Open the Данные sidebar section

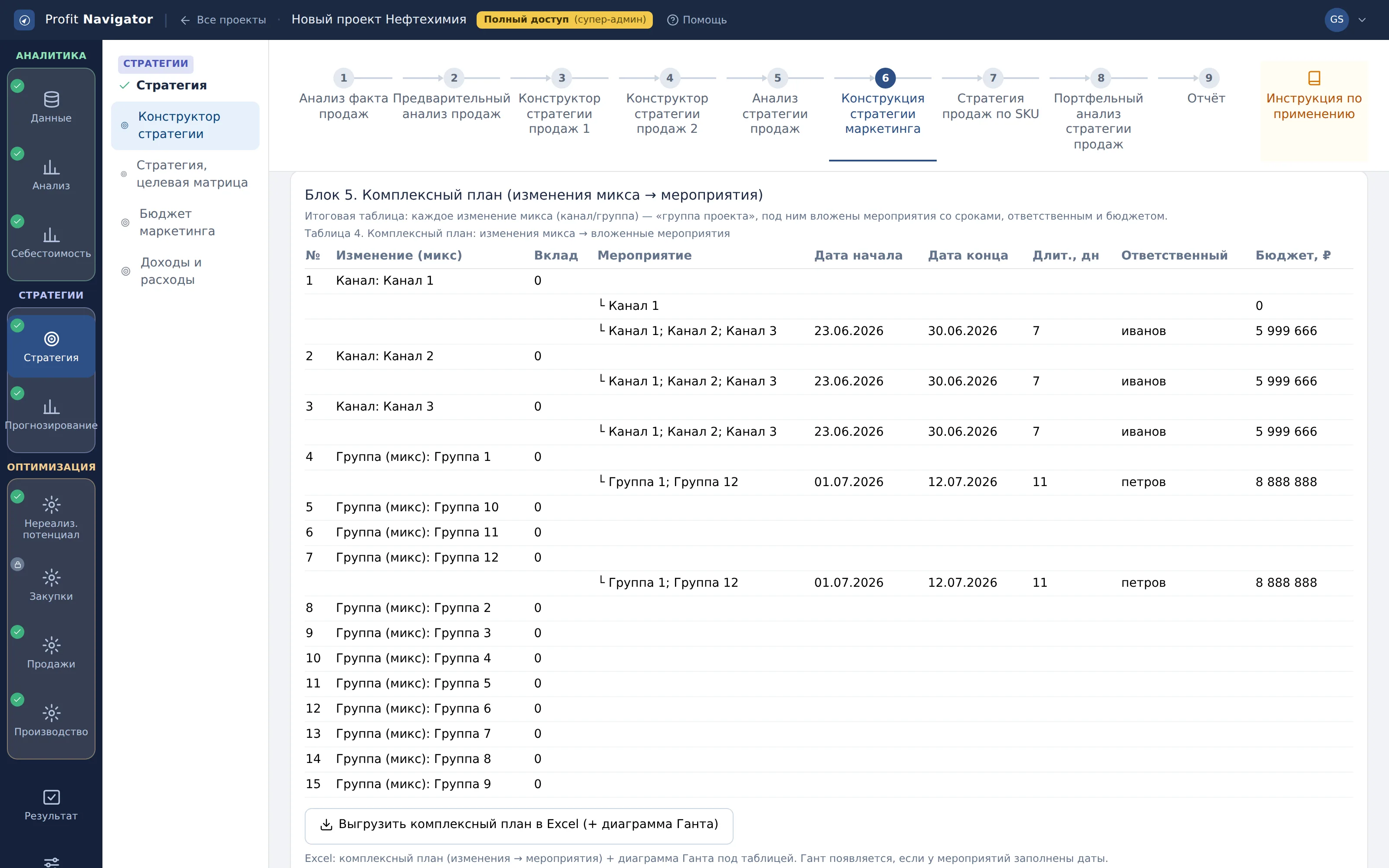point(51,107)
